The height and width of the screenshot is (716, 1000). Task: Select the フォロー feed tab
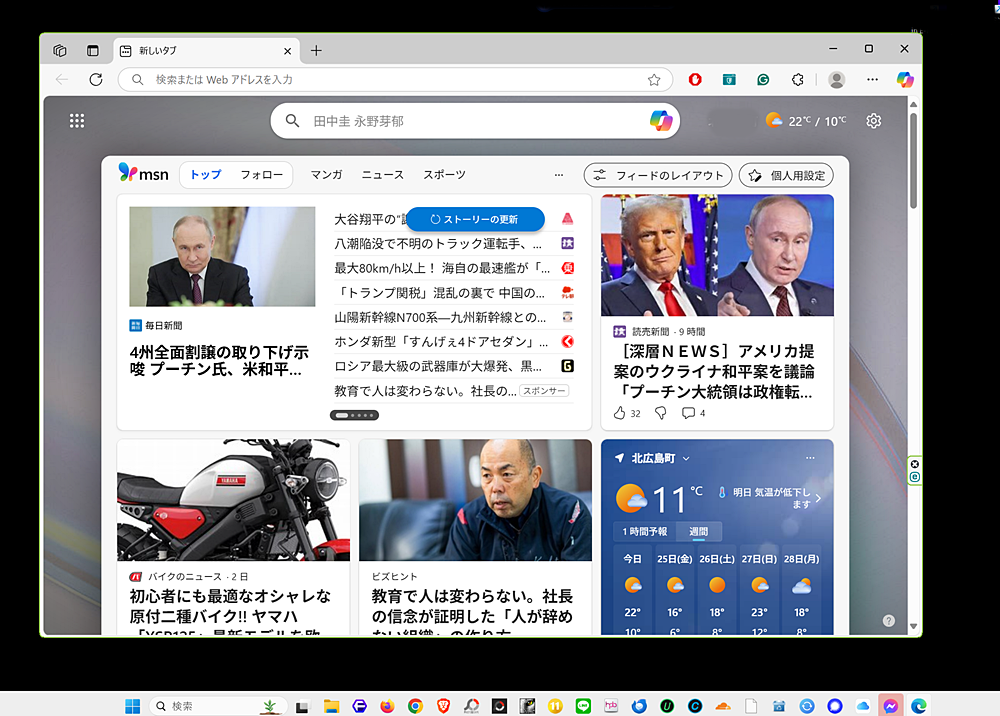click(x=261, y=175)
